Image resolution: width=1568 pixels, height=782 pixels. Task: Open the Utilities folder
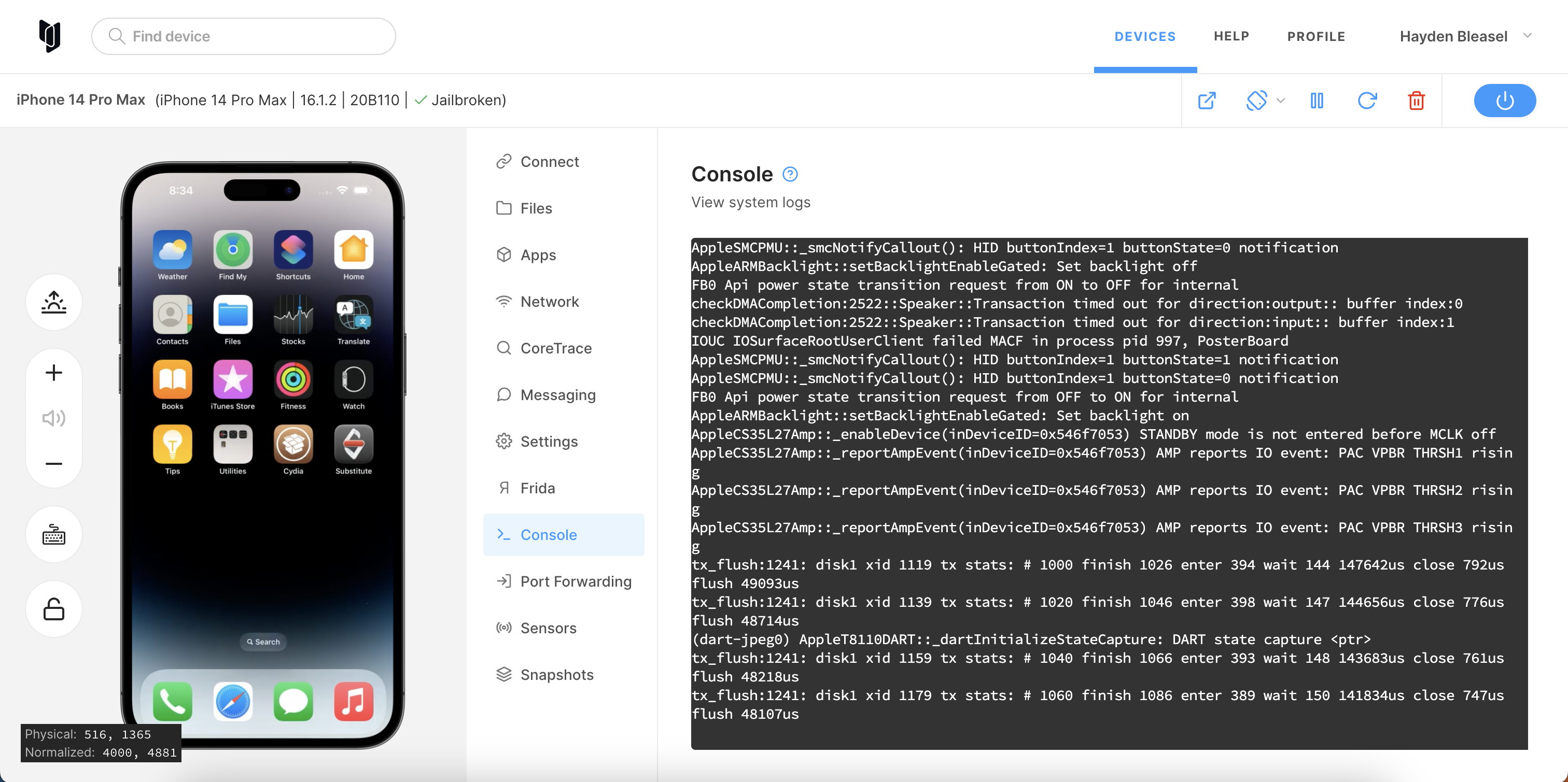232,444
